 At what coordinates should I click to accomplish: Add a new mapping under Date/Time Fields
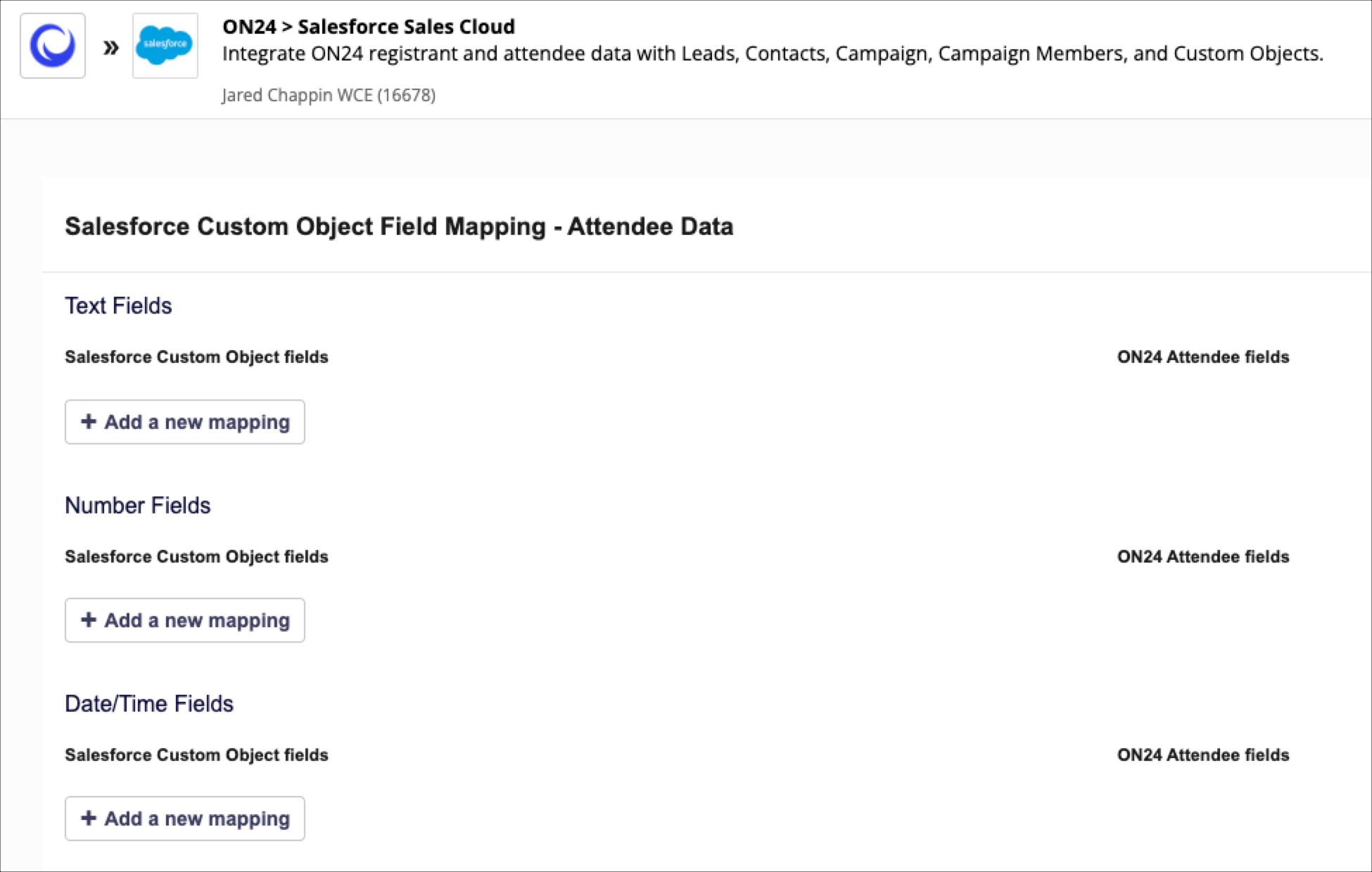pyautogui.click(x=185, y=819)
